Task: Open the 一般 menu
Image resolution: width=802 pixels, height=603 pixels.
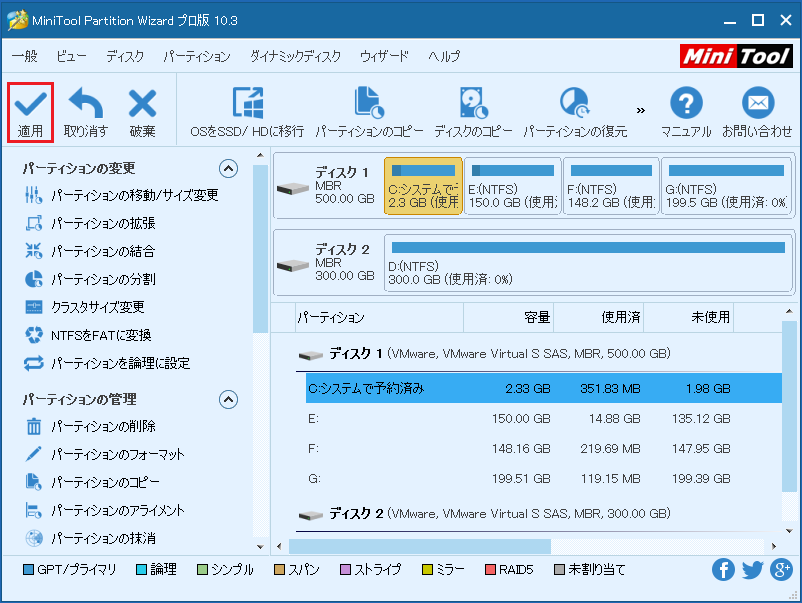Action: 25,56
